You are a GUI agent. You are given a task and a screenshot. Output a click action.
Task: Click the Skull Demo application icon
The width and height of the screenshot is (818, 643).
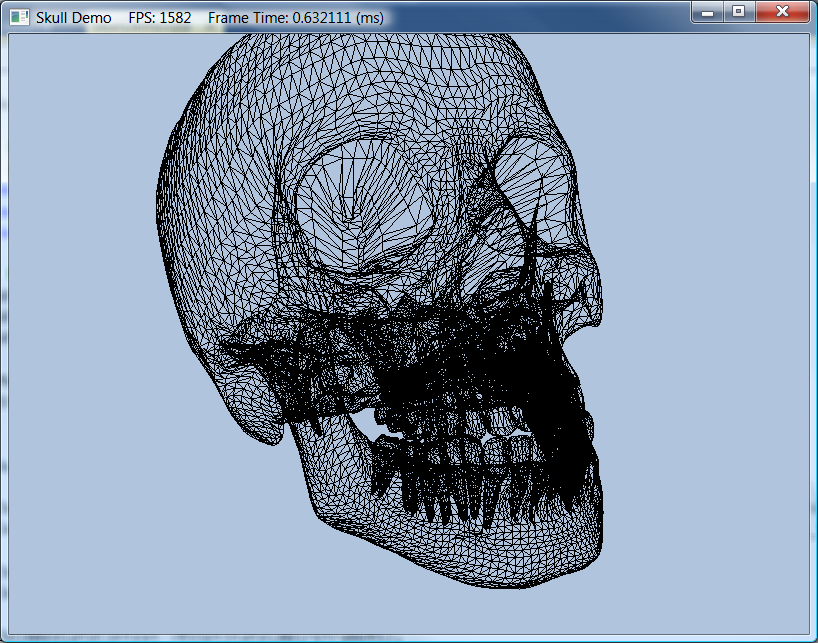[x=19, y=17]
